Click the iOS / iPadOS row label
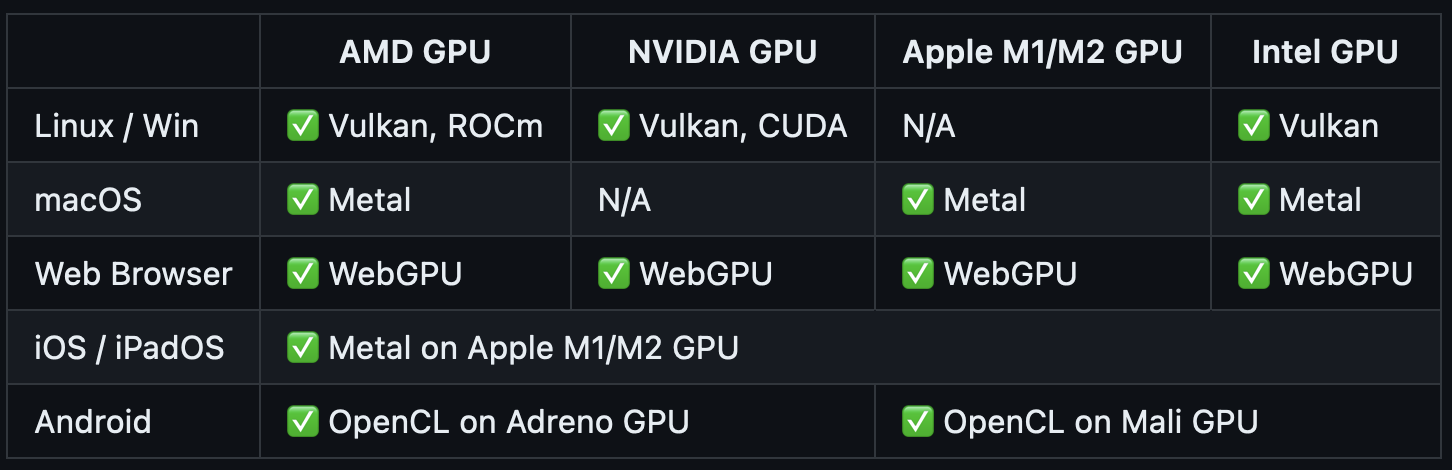The width and height of the screenshot is (1452, 470). pos(130,348)
